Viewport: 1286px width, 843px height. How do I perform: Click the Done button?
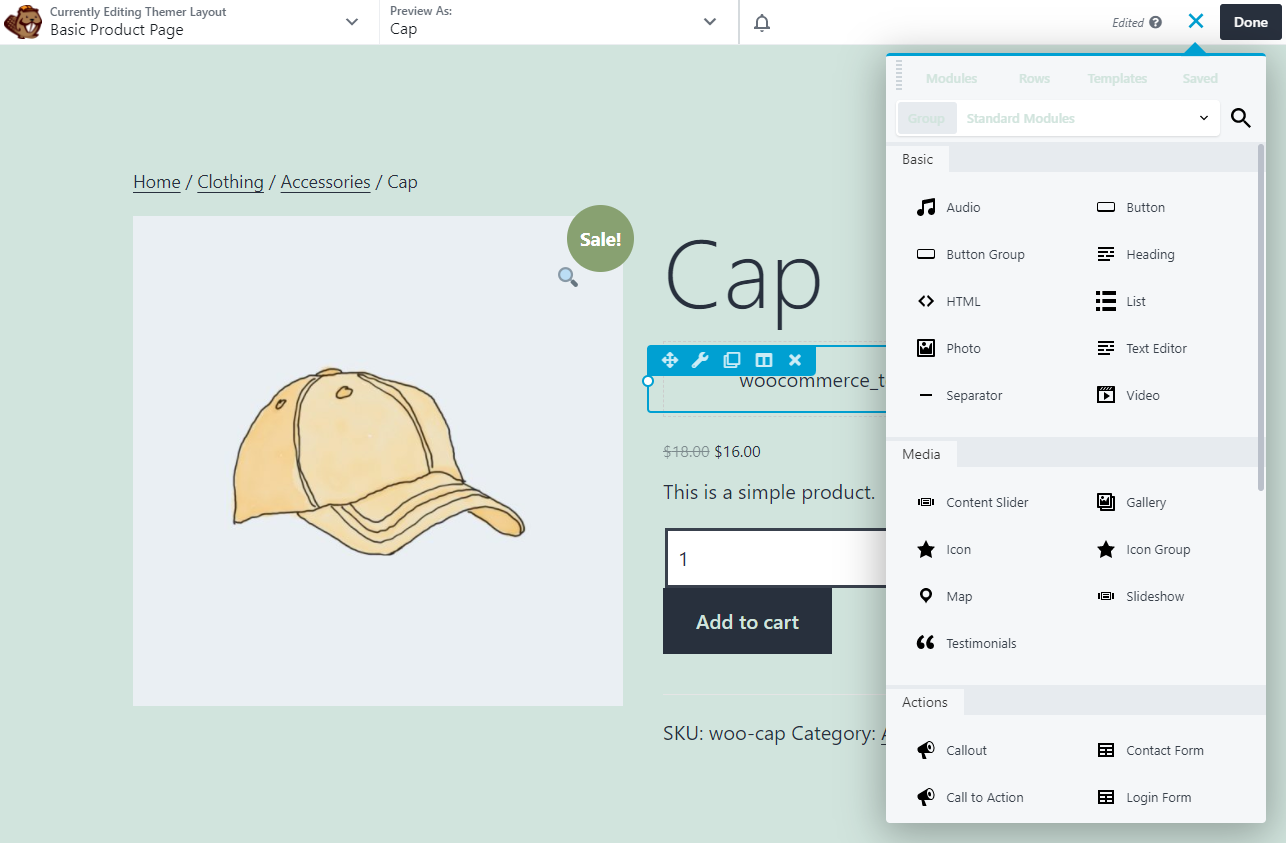coord(1249,21)
